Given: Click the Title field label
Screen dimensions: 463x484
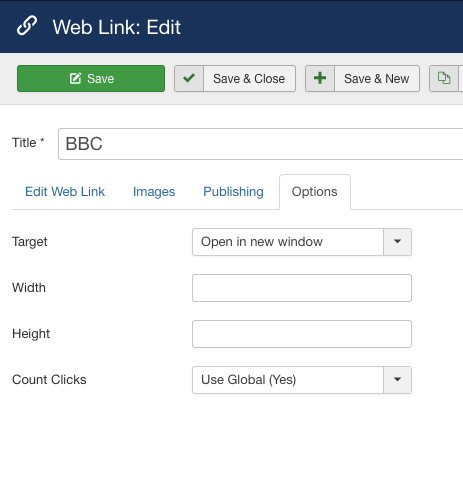Looking at the screenshot, I should (x=28, y=143).
